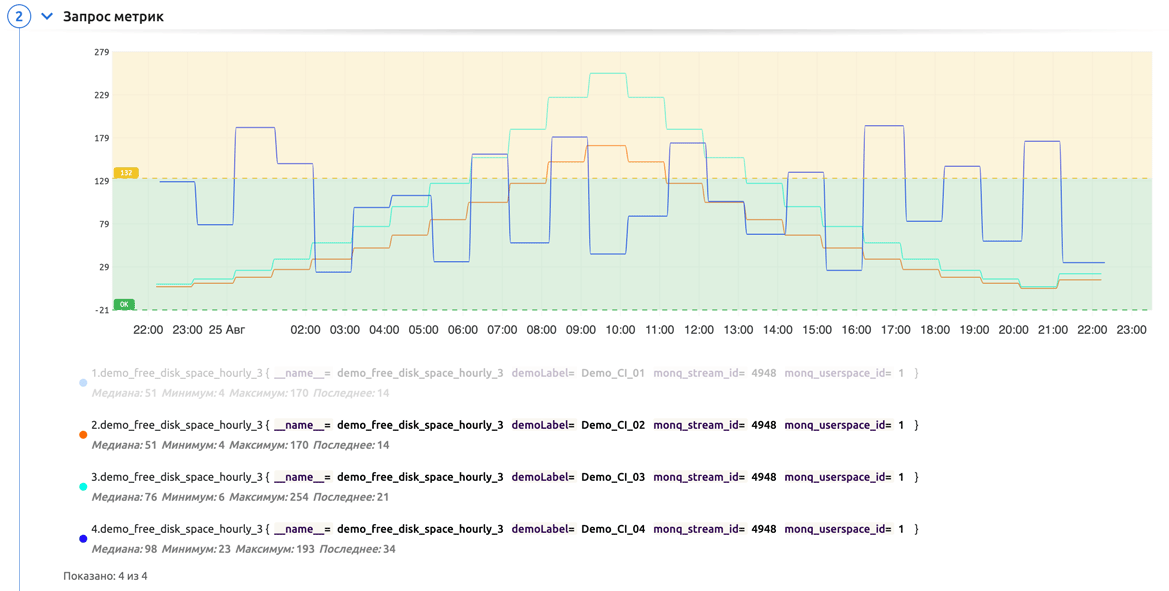The image size is (1169, 591).
Task: Enable the greyed-out 1.demo_free_disk_space_hourly_3 legend entry
Action: 177,373
